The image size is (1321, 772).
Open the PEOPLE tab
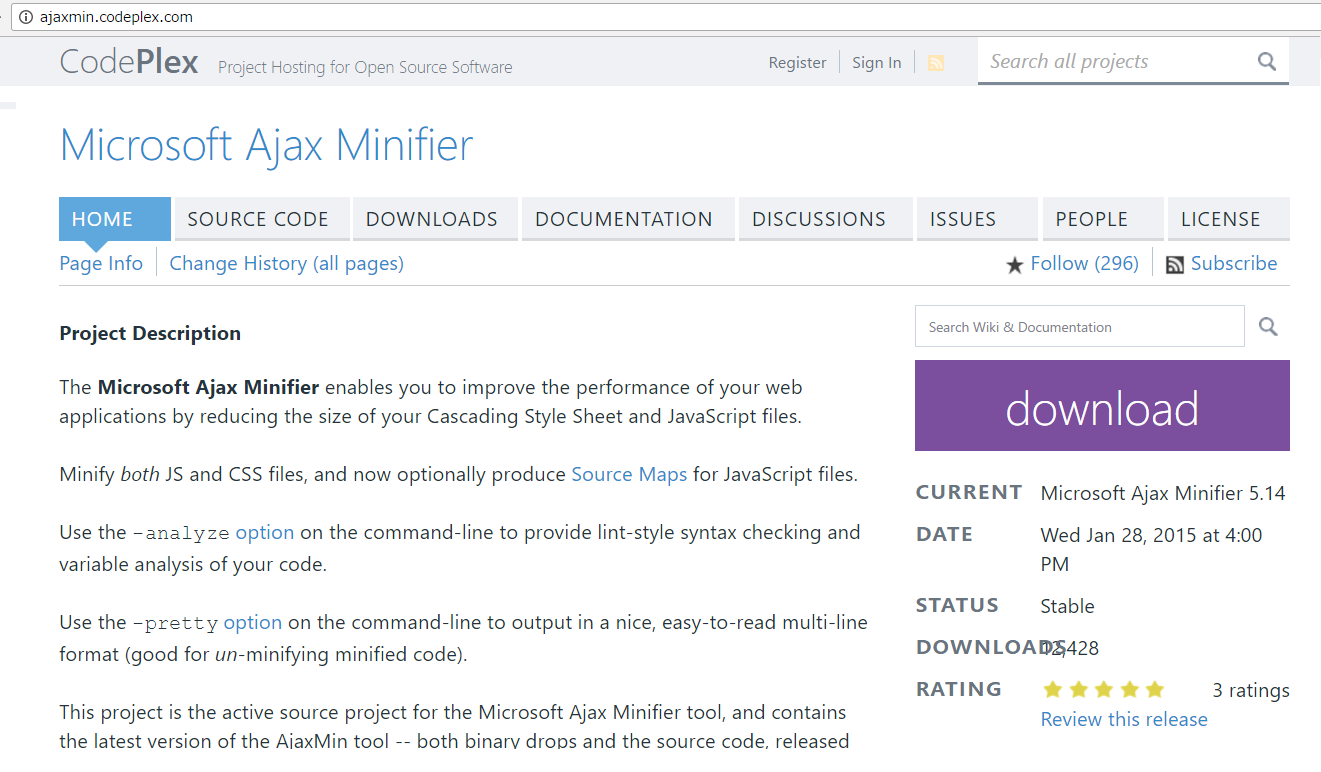[x=1103, y=219]
